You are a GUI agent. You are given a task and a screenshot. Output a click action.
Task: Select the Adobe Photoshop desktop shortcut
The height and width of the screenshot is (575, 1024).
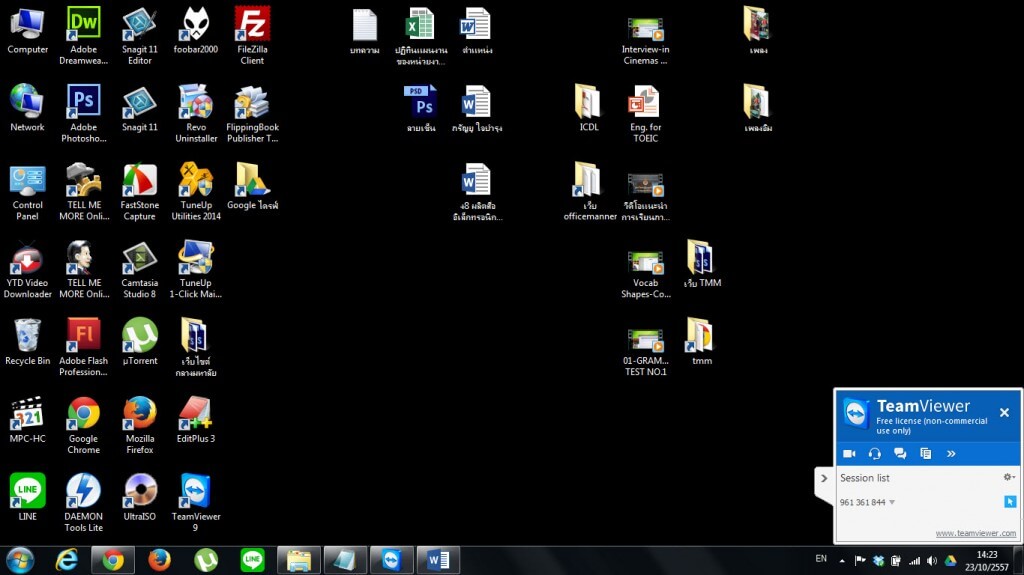[84, 114]
